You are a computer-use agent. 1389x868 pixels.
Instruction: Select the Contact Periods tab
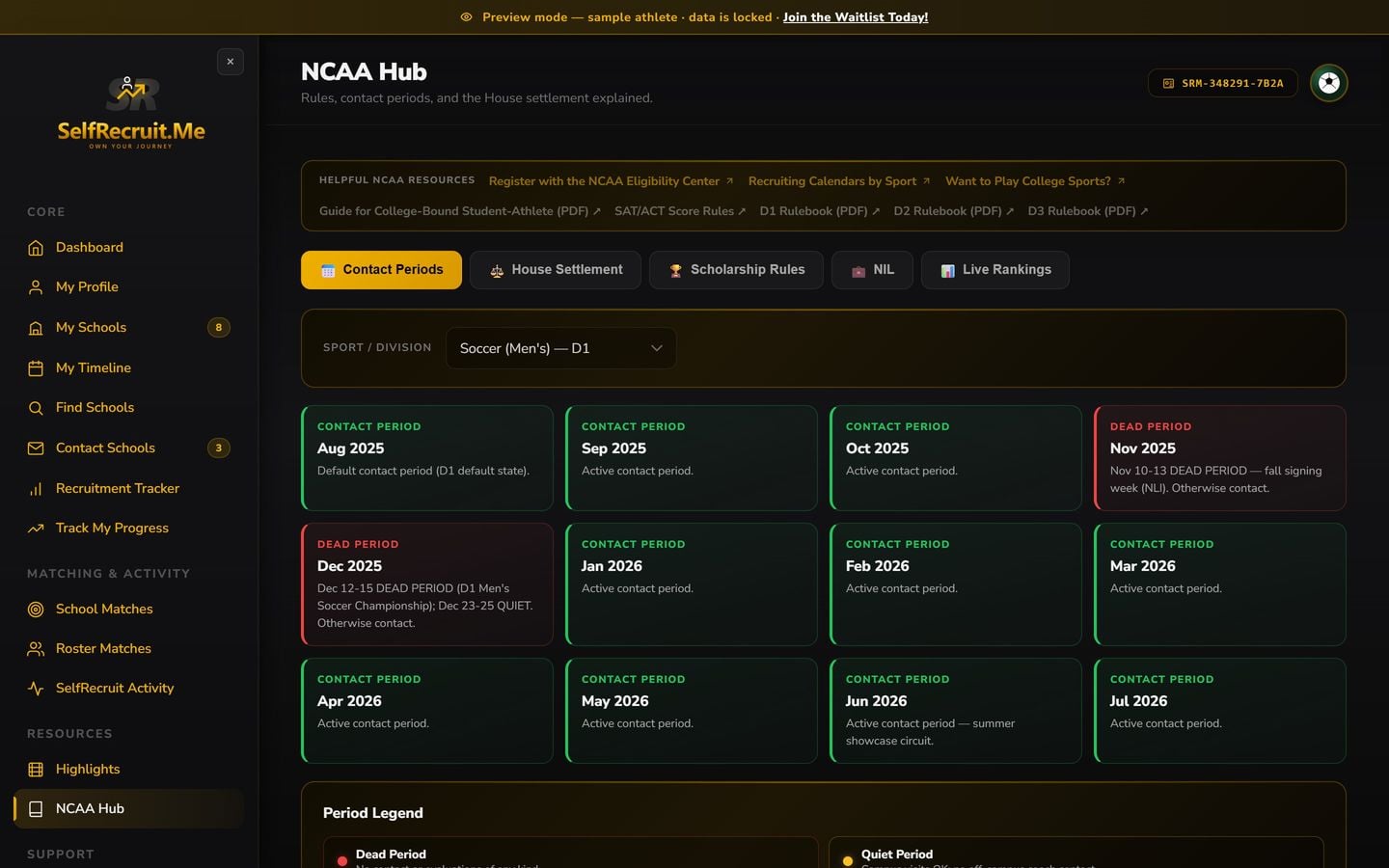(x=381, y=270)
